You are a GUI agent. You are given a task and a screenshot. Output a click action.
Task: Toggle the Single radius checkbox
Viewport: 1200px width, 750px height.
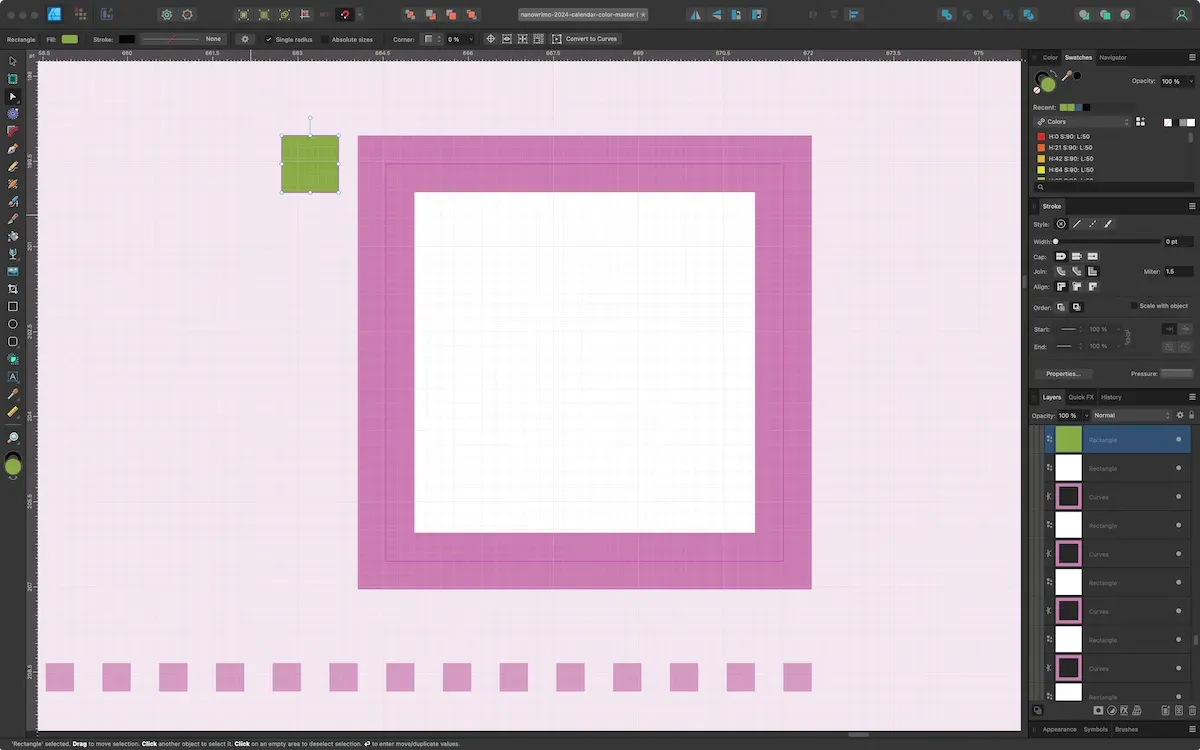268,39
